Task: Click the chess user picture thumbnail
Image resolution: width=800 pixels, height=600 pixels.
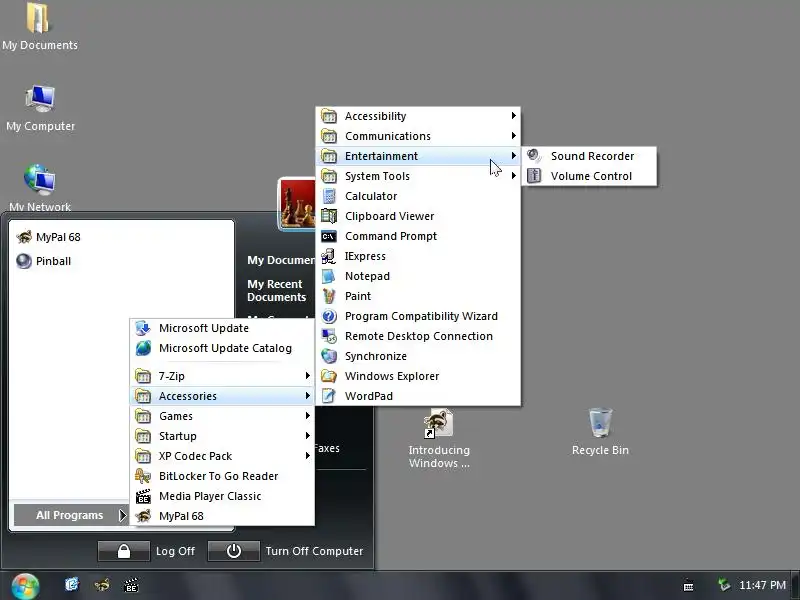Action: (x=297, y=205)
